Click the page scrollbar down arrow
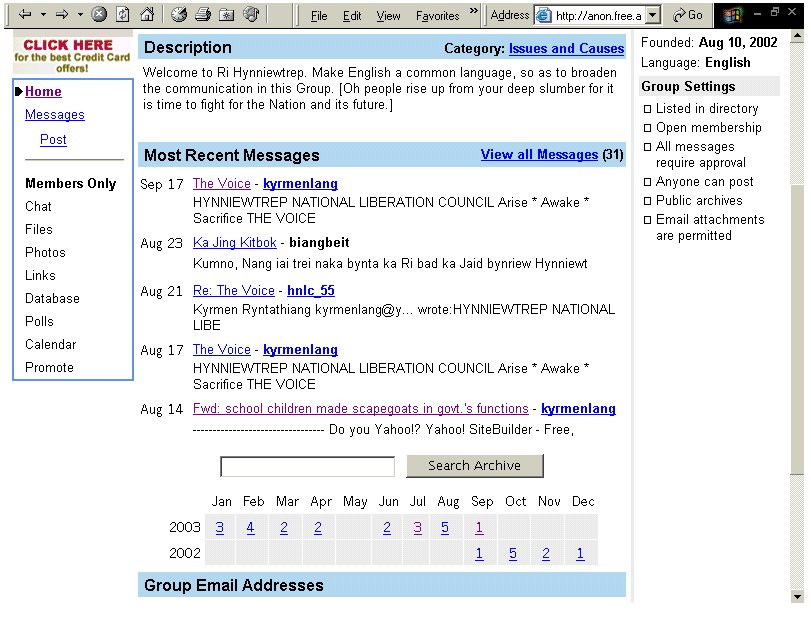This screenshot has width=811, height=618. pyautogui.click(x=797, y=596)
